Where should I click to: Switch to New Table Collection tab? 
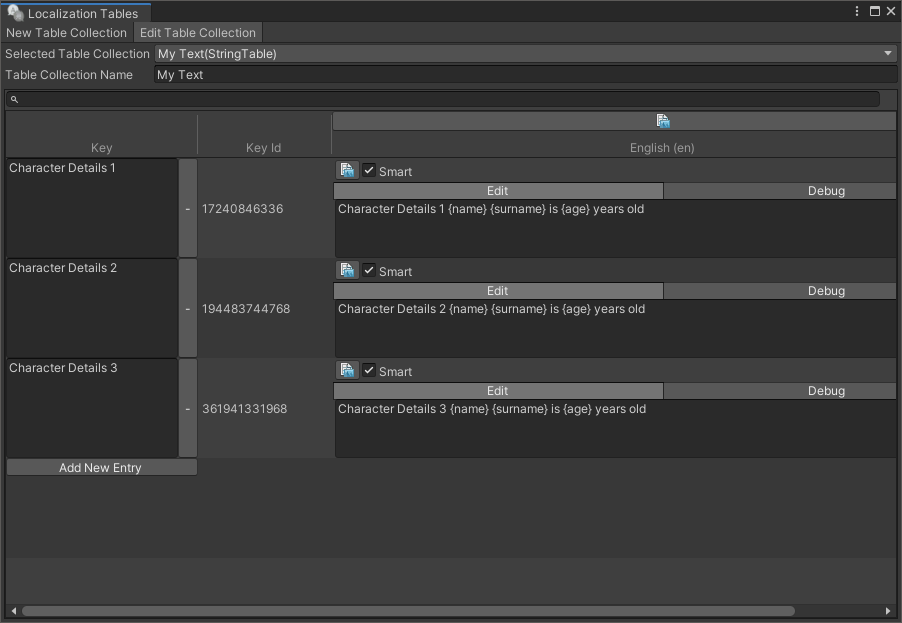coord(67,33)
